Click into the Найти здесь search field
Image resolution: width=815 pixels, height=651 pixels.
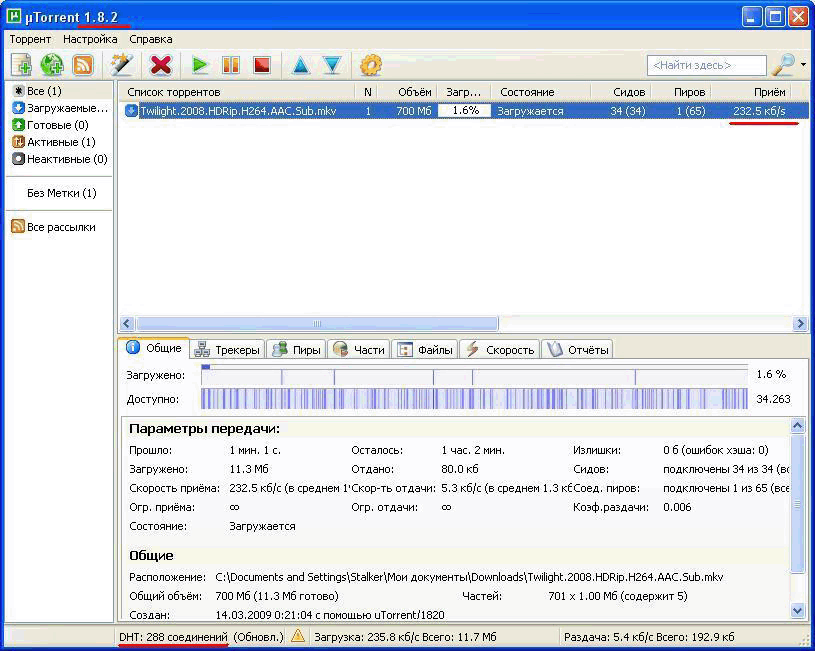[706, 66]
